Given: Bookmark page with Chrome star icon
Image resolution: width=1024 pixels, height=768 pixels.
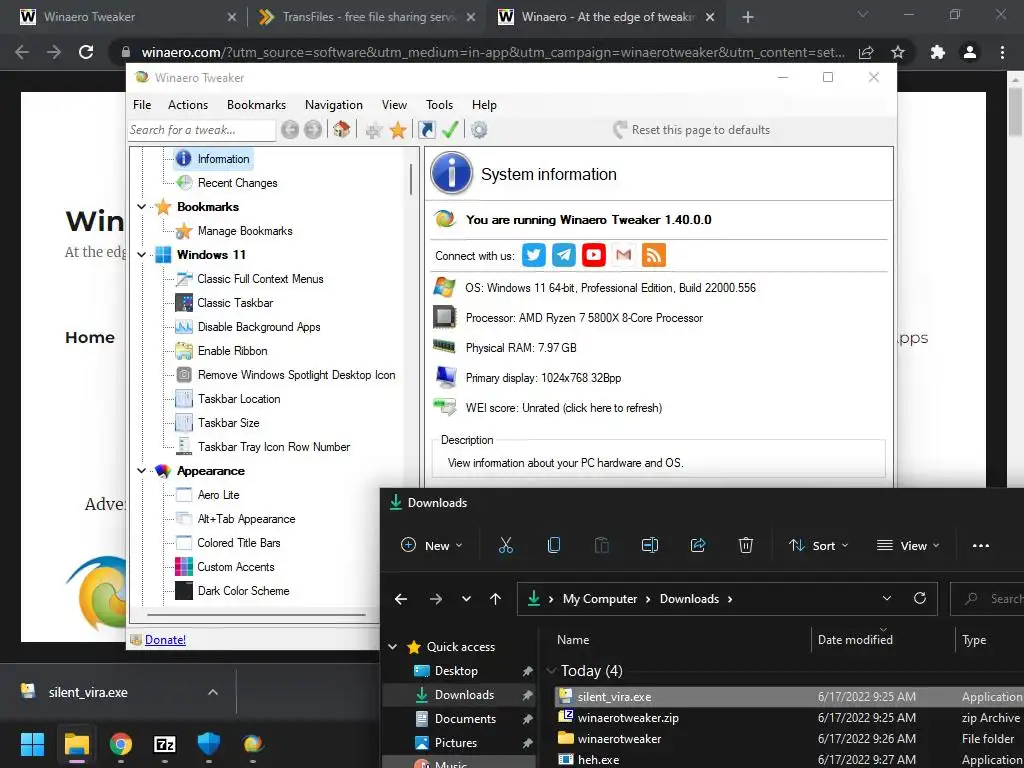Looking at the screenshot, I should coord(898,52).
